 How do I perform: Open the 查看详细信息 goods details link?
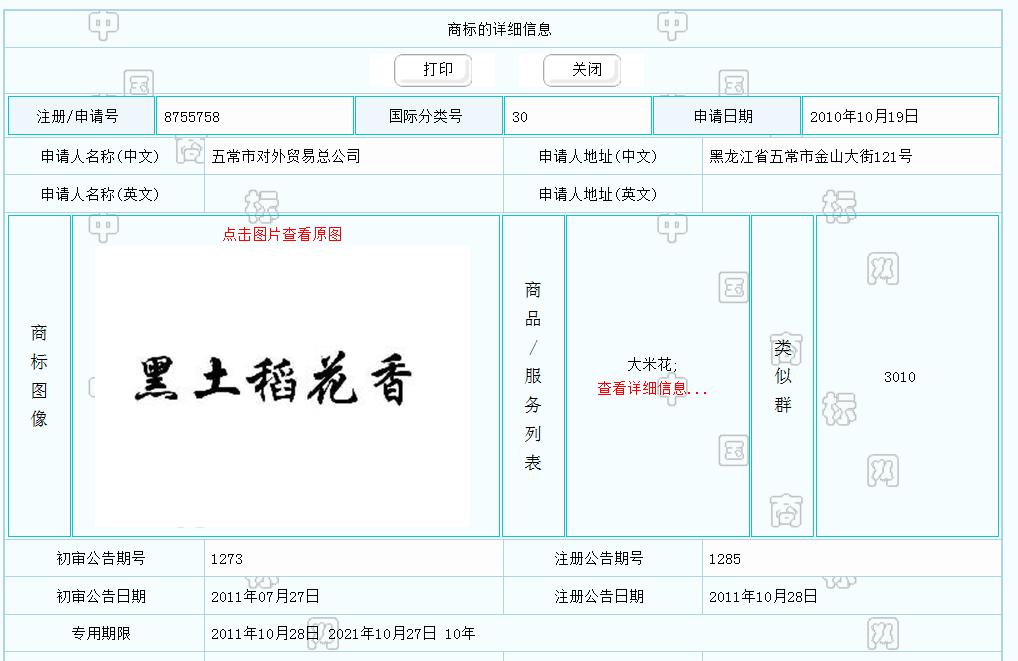[x=651, y=389]
